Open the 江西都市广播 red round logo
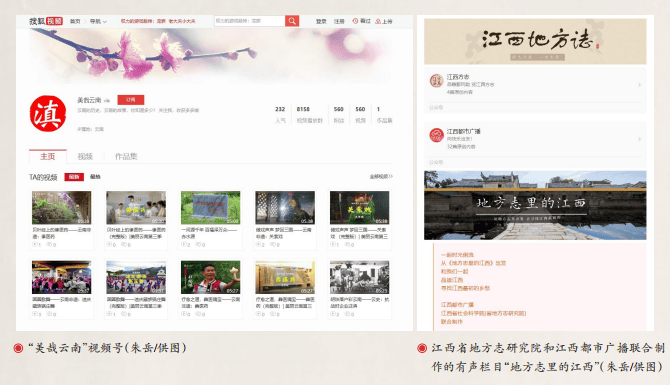 click(436, 135)
